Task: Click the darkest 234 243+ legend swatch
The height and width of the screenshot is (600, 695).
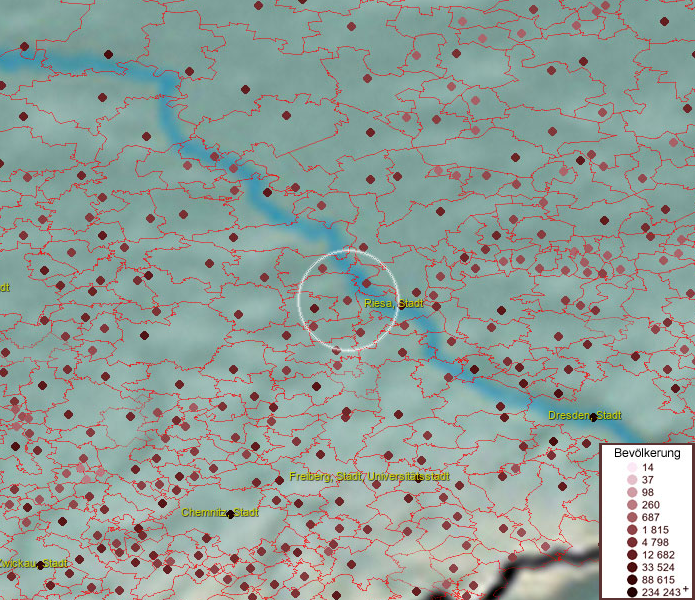Action: (x=632, y=591)
